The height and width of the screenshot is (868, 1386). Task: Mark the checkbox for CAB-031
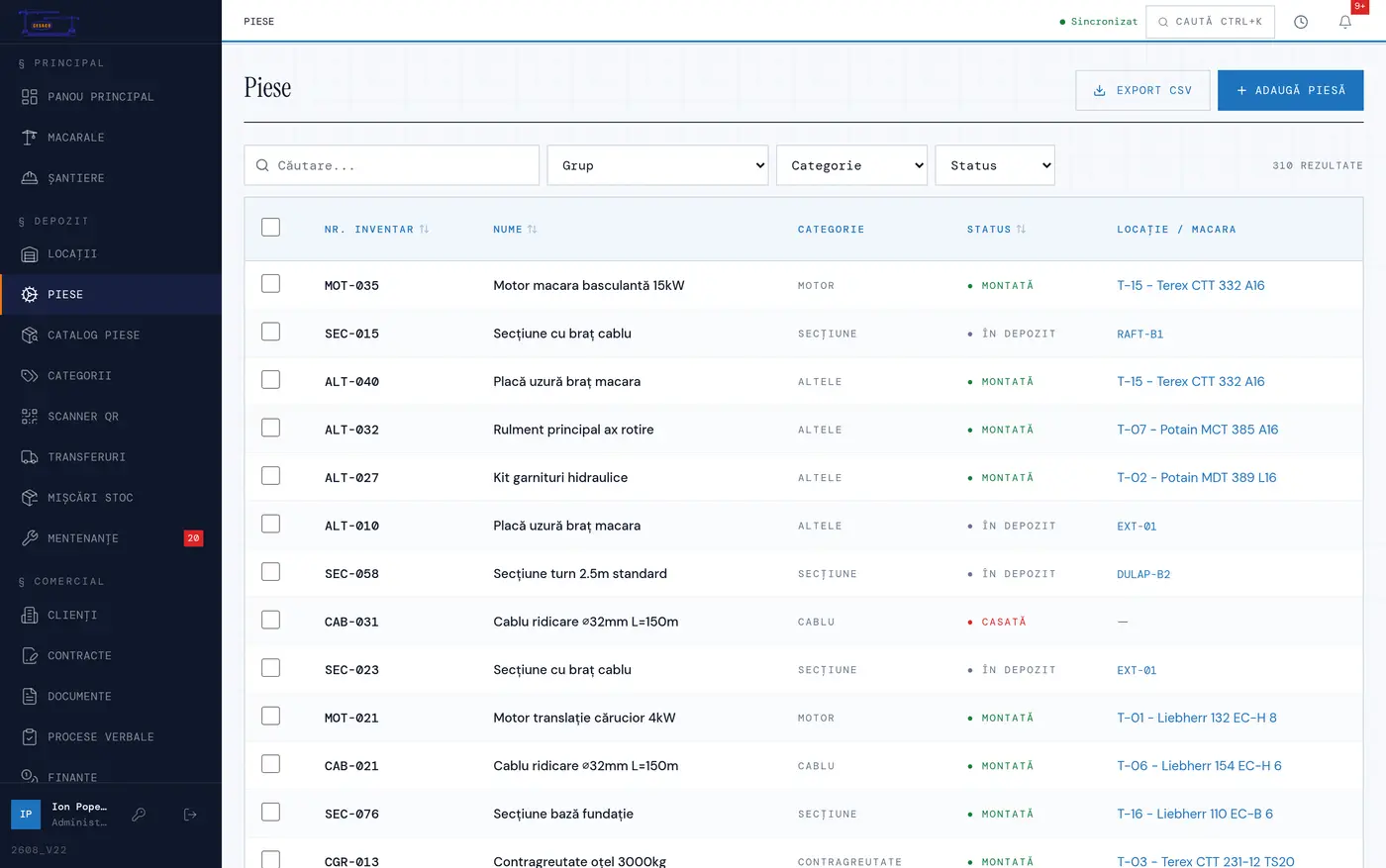click(270, 621)
